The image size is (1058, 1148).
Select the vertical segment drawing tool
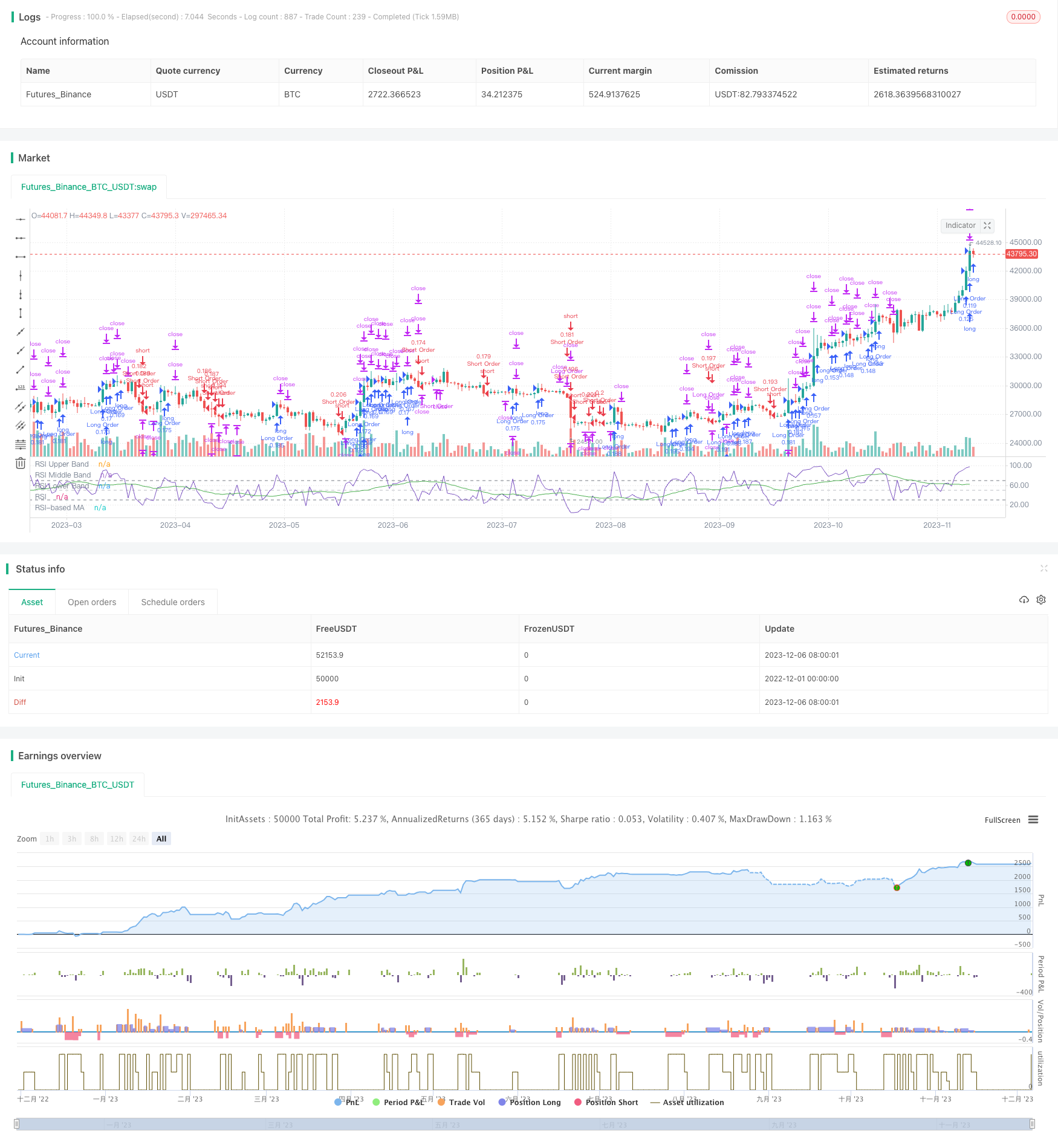pyautogui.click(x=21, y=313)
